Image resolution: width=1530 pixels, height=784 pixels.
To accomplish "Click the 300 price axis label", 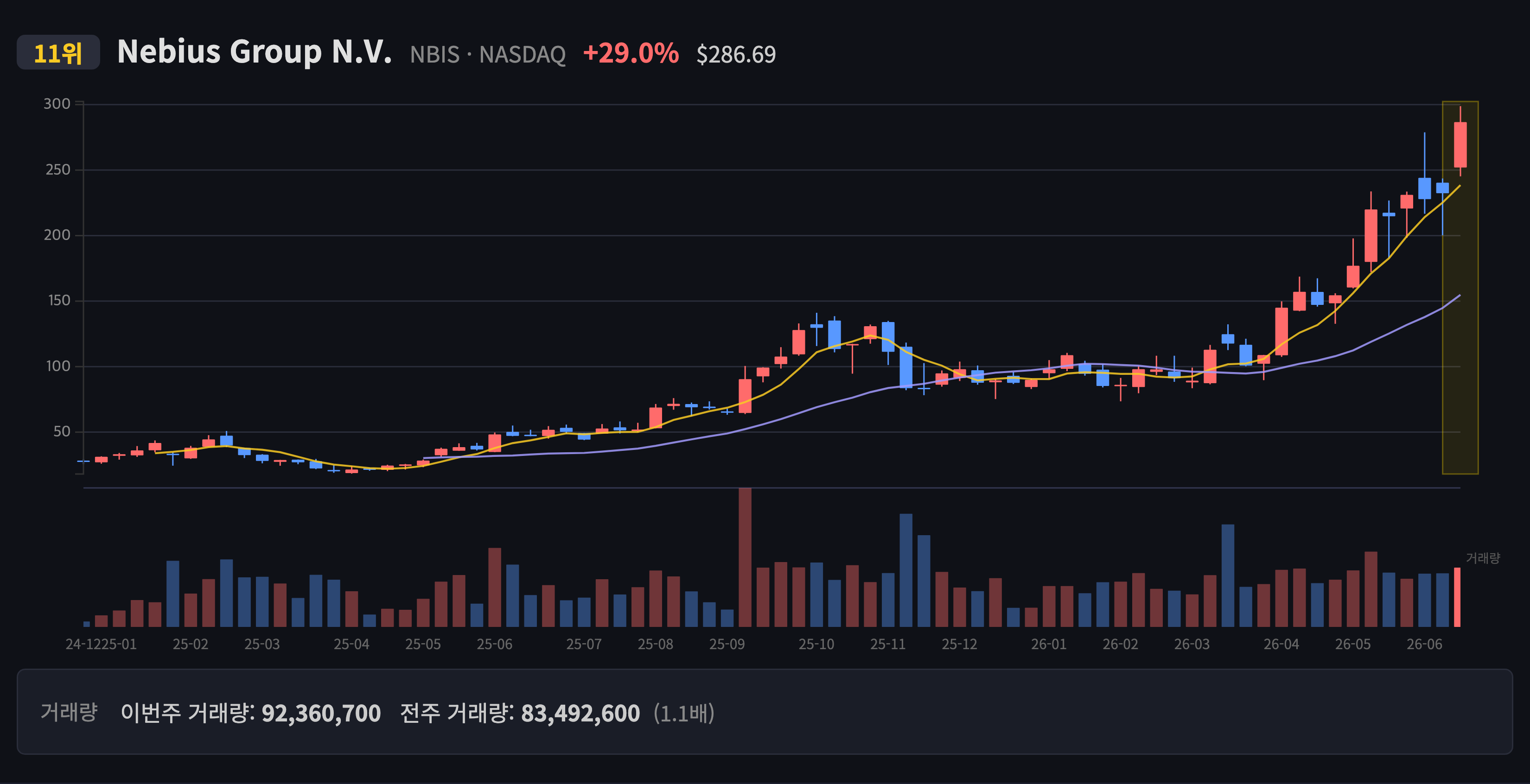I will pos(57,104).
